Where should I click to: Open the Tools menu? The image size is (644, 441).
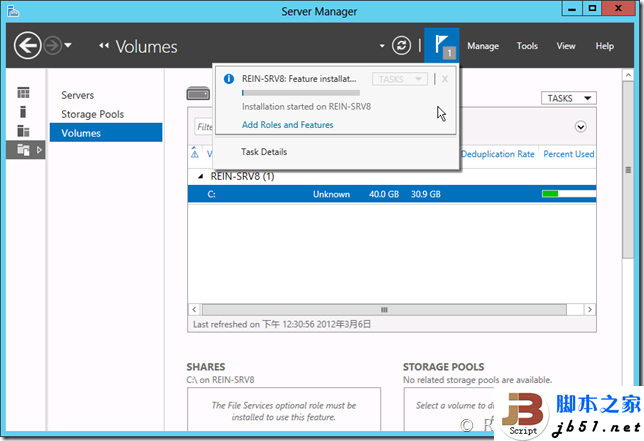click(x=527, y=46)
